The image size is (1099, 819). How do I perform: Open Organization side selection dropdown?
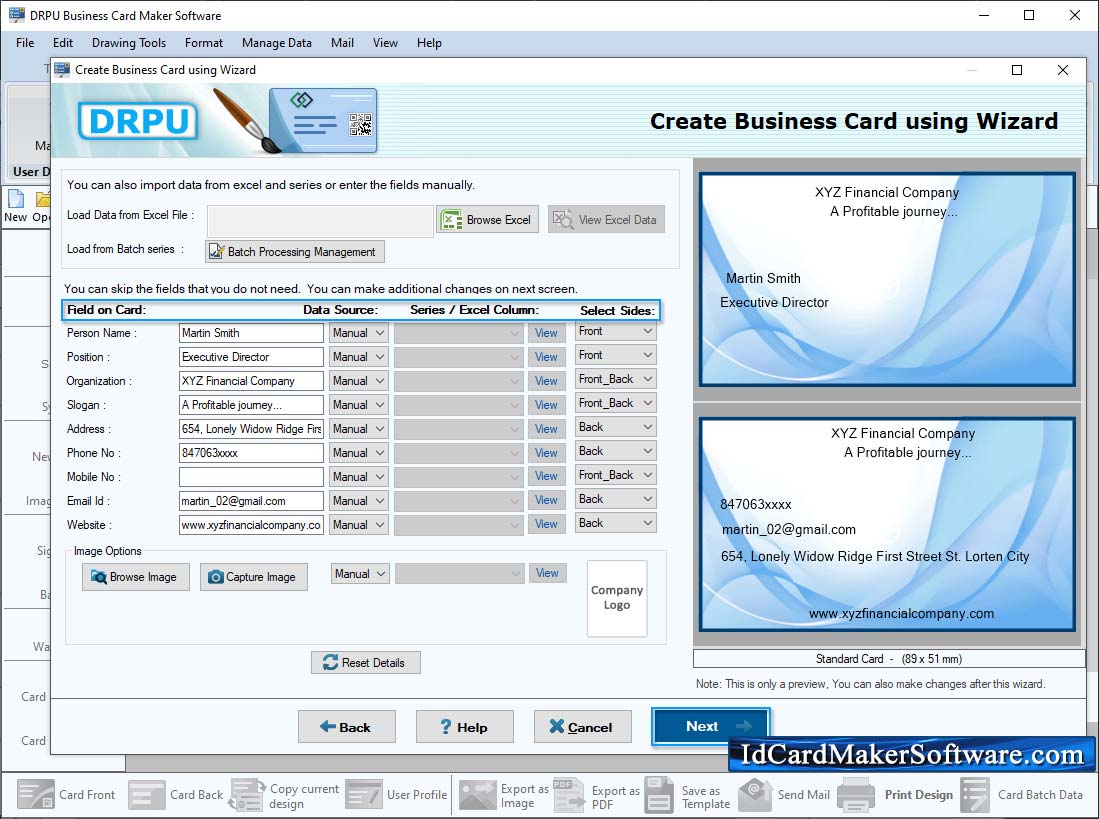[x=615, y=379]
